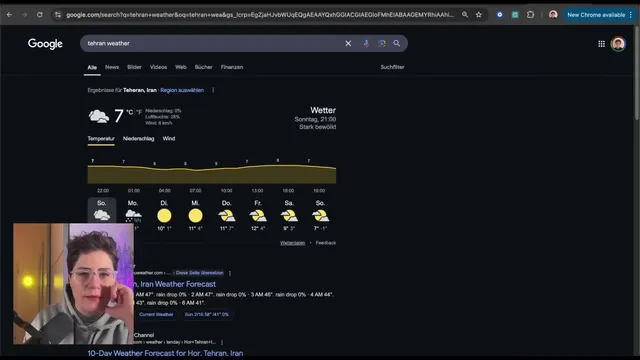640x360 pixels.
Task: Click the browser forward arrow
Action: [x=24, y=15]
